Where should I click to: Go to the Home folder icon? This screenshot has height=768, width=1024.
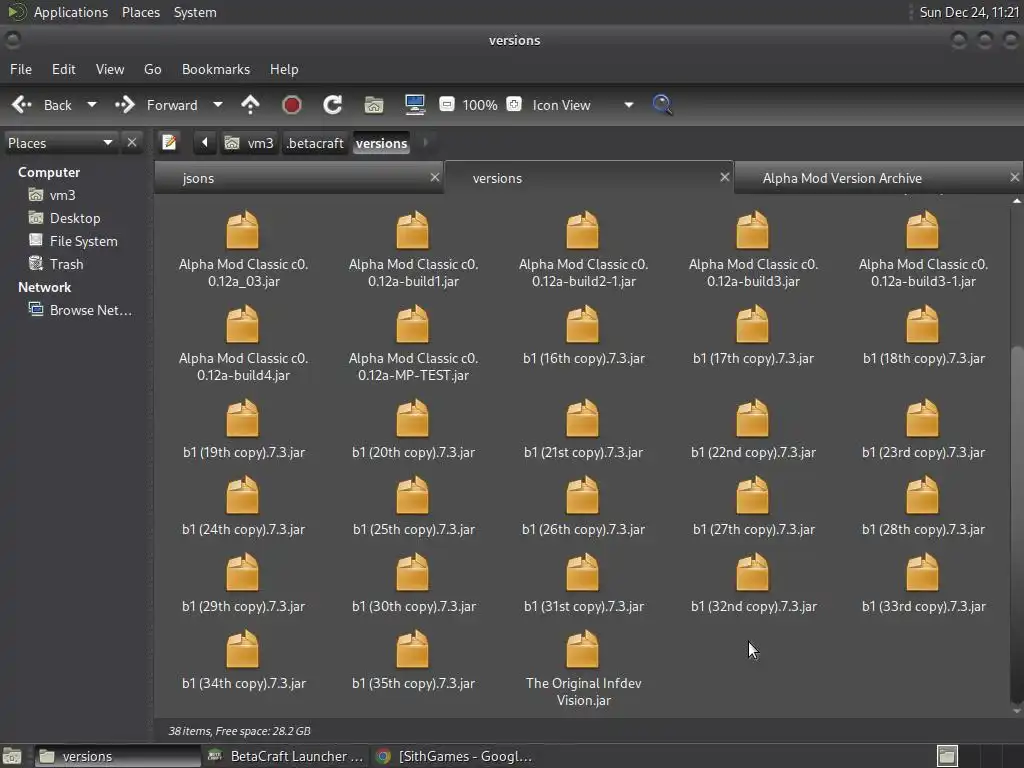373,105
